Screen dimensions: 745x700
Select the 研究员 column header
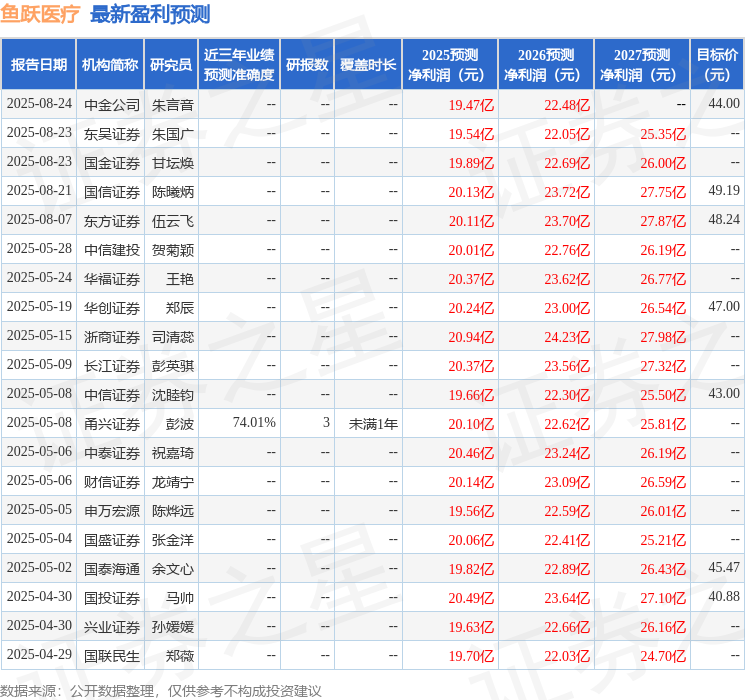(171, 65)
